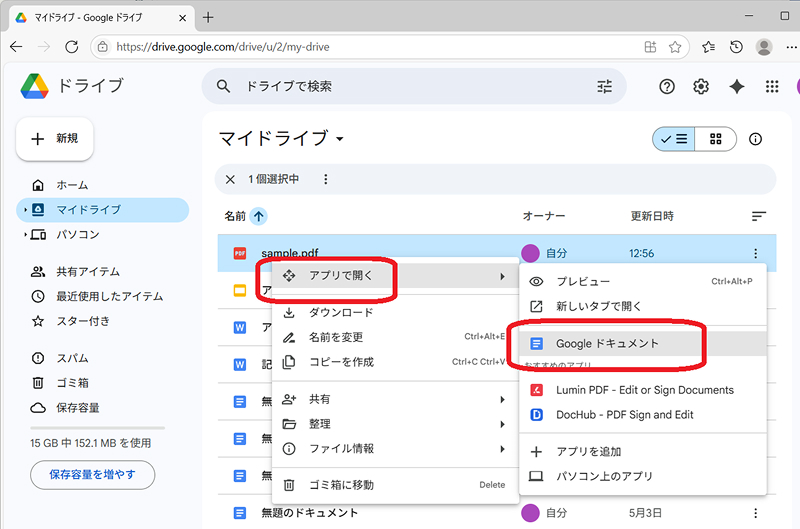Screen dimensions: 800x529
Task: Open スター付き in sidebar
Action: 102,321
